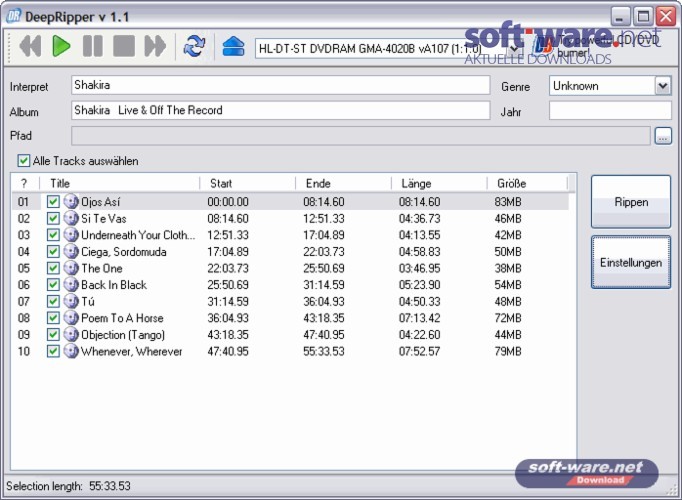Browse for output path with the ... button
Image resolution: width=682 pixels, height=500 pixels.
[663, 136]
